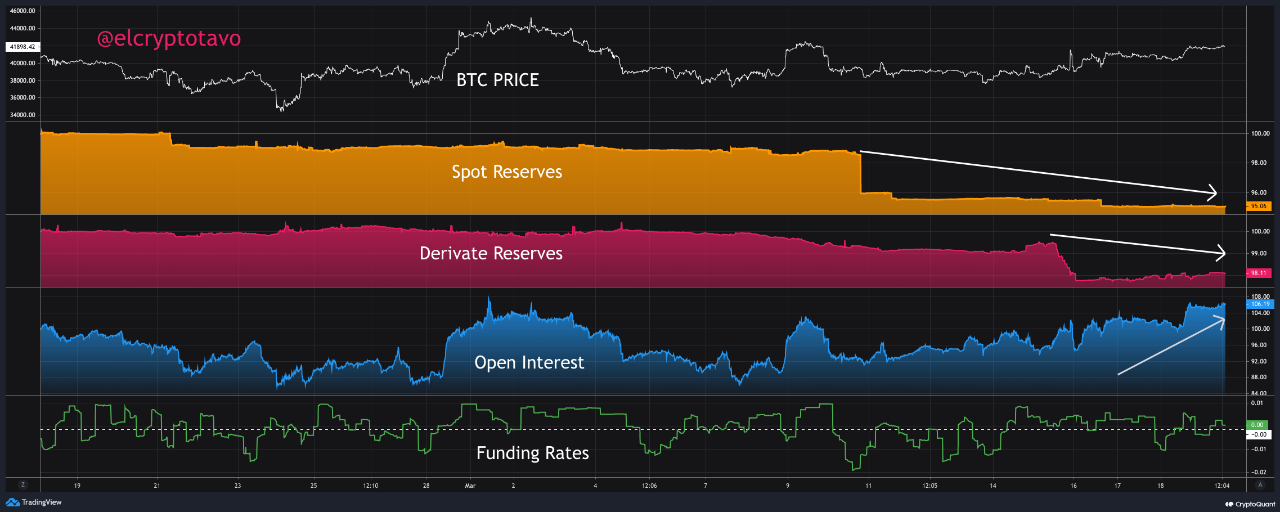The width and height of the screenshot is (1280, 512).
Task: Select the BTC PRICE chart label
Action: [x=497, y=80]
